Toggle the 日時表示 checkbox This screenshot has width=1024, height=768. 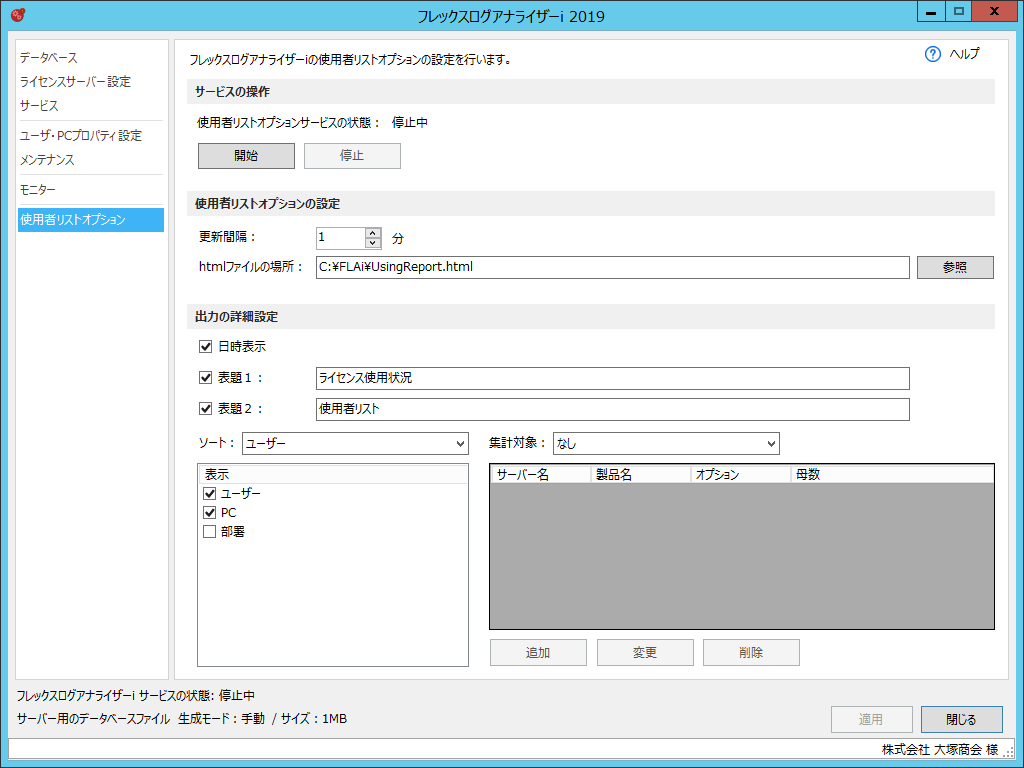click(205, 346)
